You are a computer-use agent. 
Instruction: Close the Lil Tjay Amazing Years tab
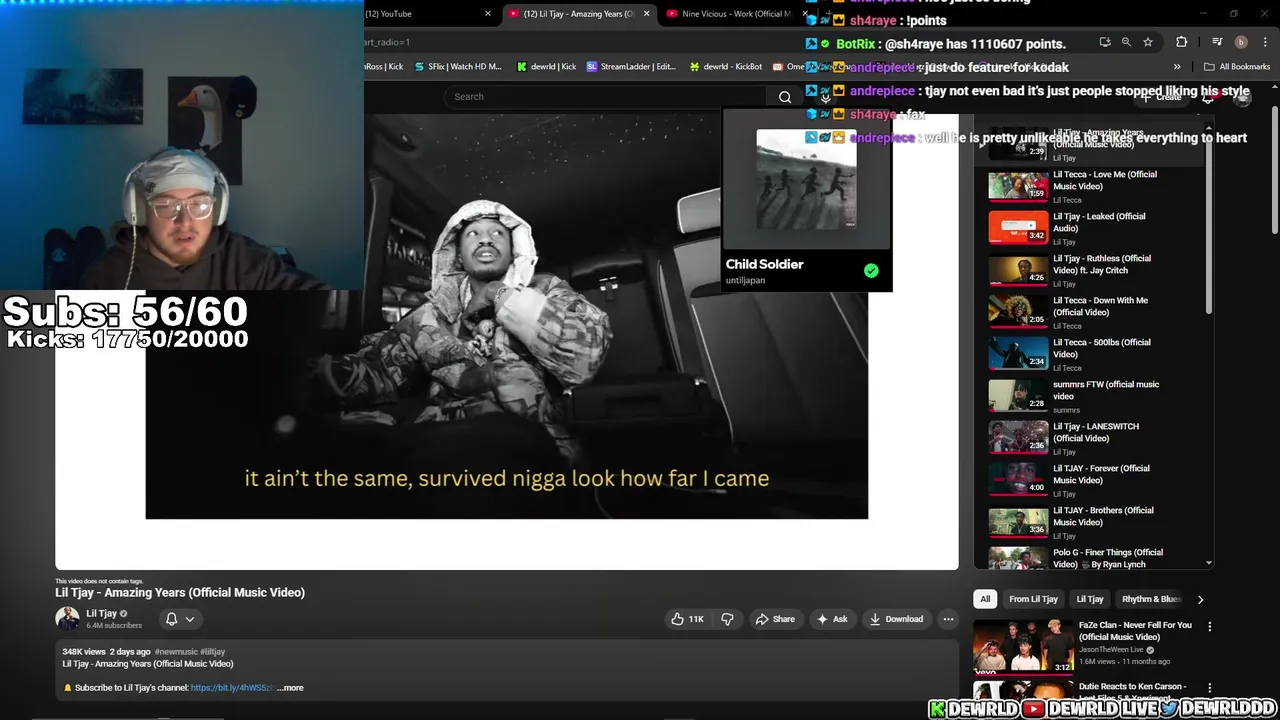646,14
